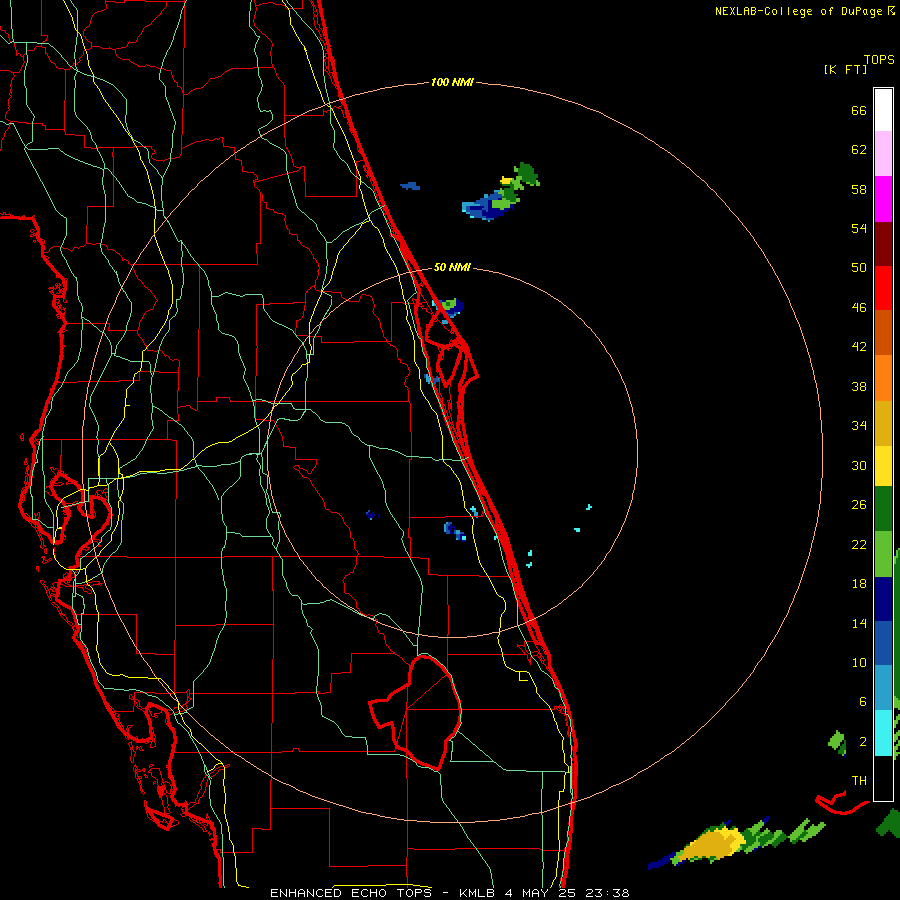Select the light pink legend swatch
Screen dimensions: 900x900
pos(883,153)
